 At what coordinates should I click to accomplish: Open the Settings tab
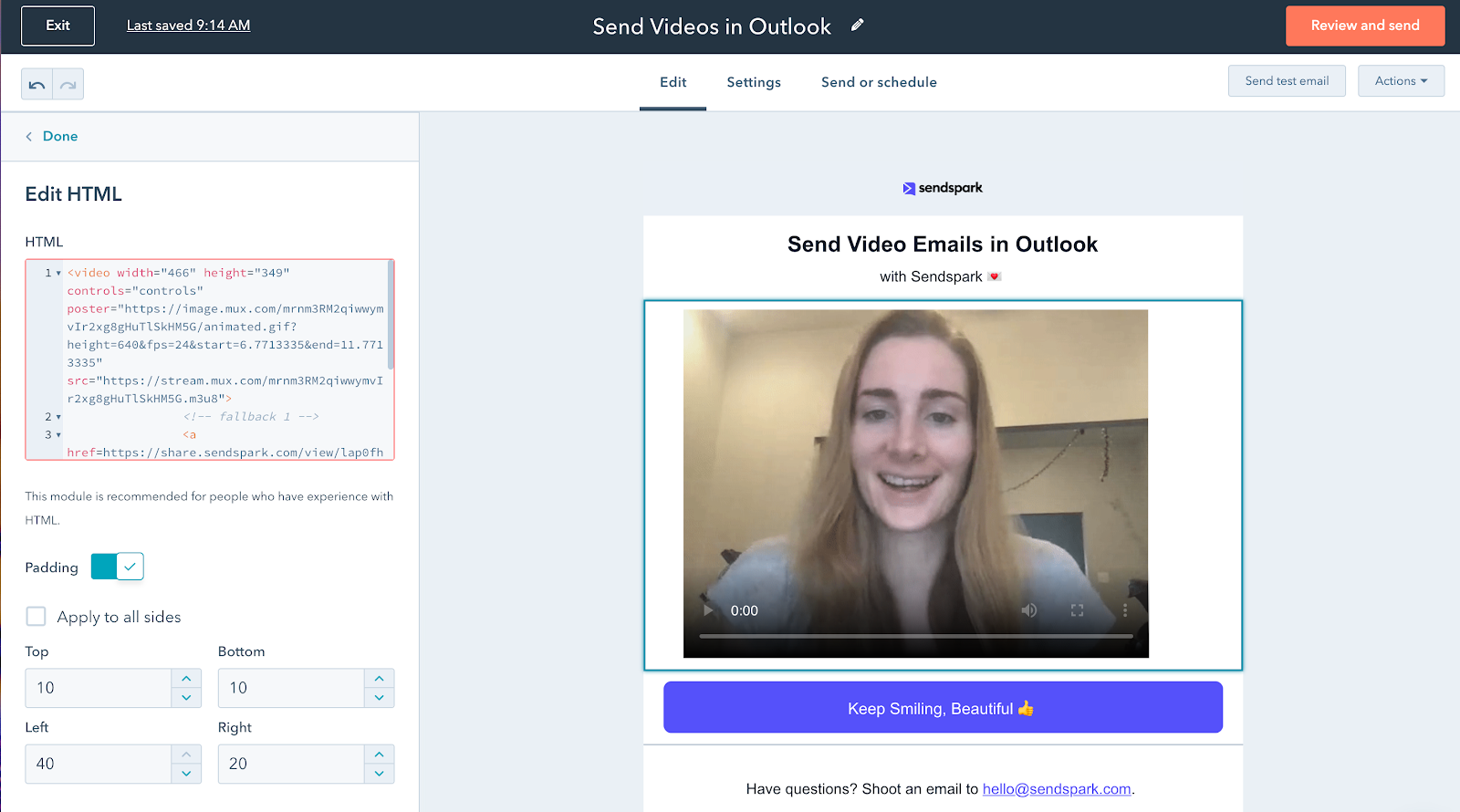pos(754,82)
